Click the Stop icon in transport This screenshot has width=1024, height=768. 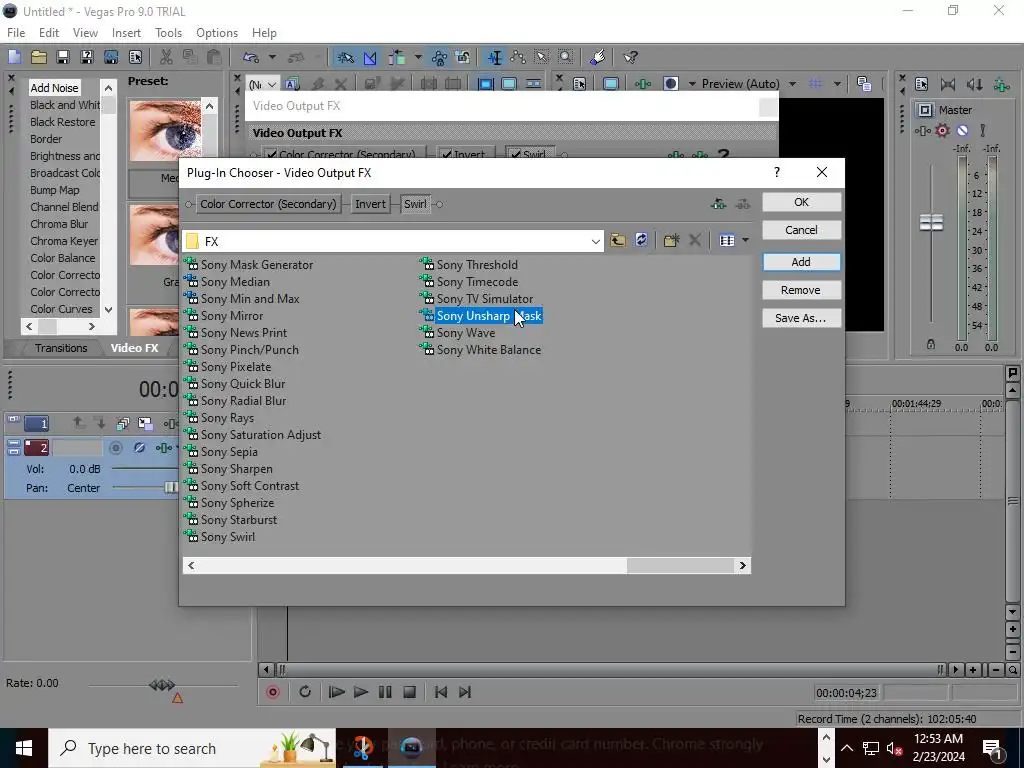(x=409, y=692)
